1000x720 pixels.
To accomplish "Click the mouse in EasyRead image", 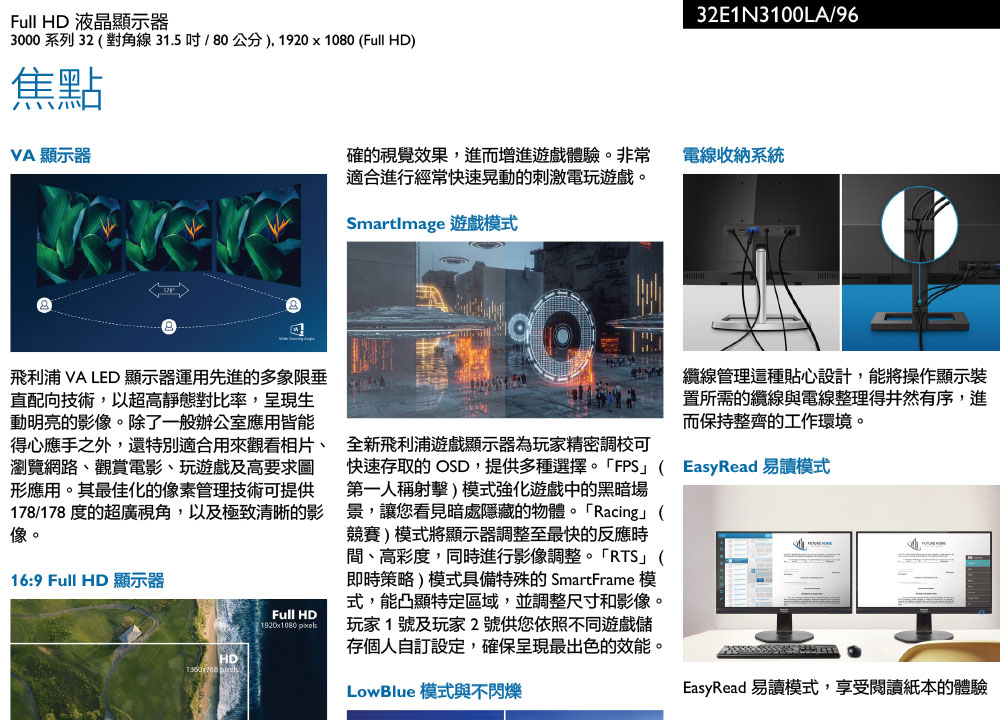I will click(x=854, y=650).
